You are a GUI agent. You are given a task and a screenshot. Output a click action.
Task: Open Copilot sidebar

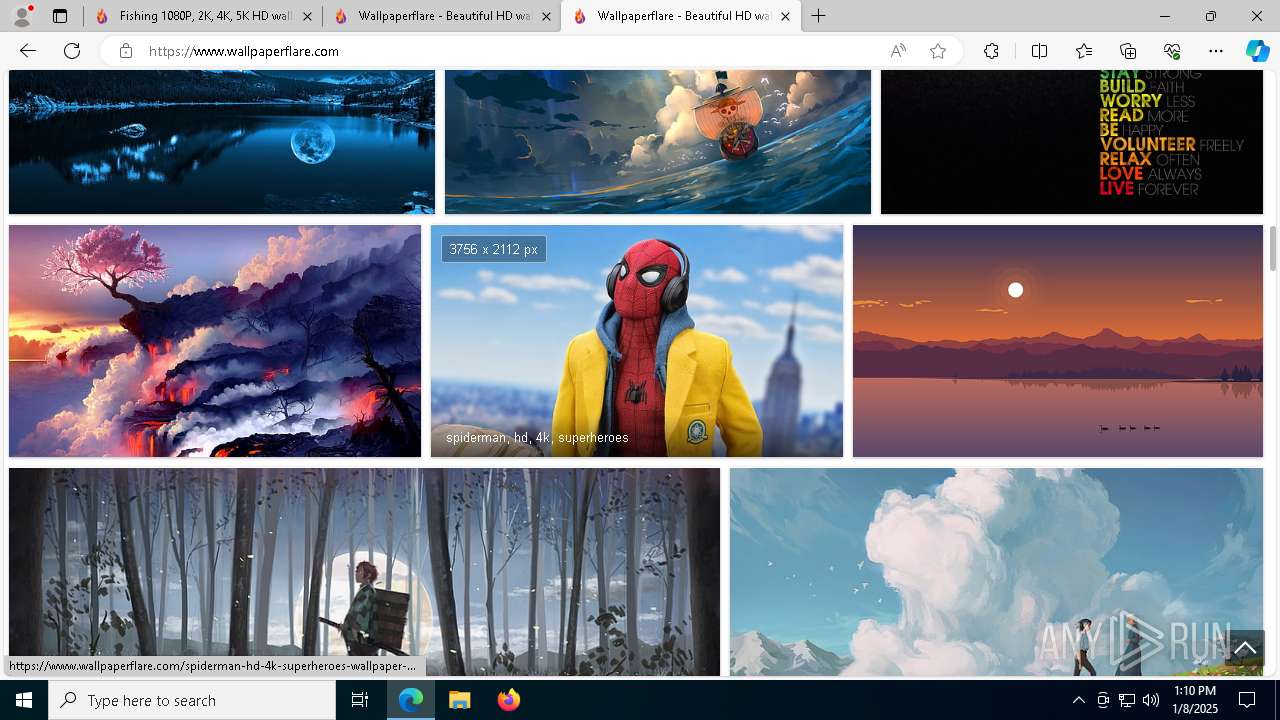[1257, 51]
